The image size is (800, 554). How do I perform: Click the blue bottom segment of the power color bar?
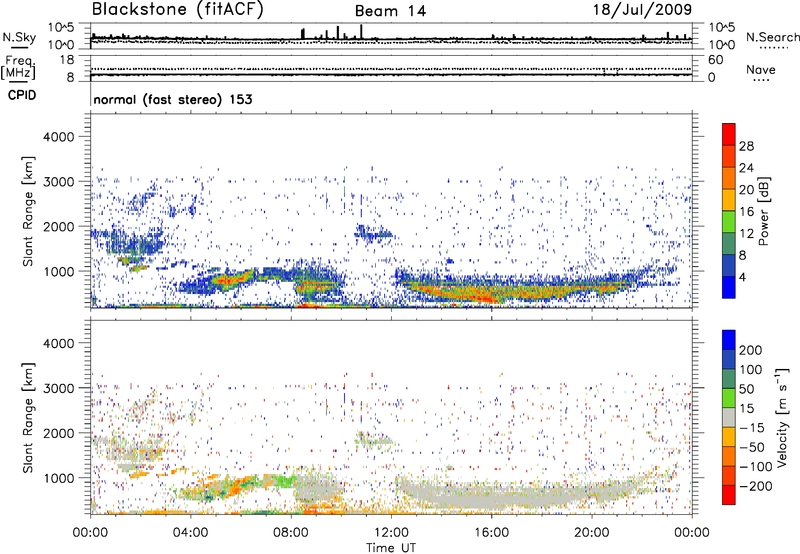(729, 287)
